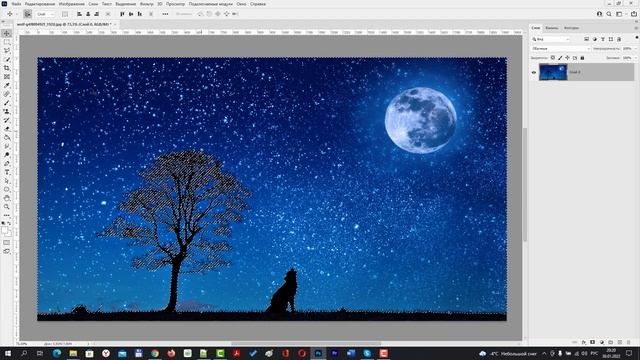
Task: Select the Gradient tool
Action: [x=7, y=138]
